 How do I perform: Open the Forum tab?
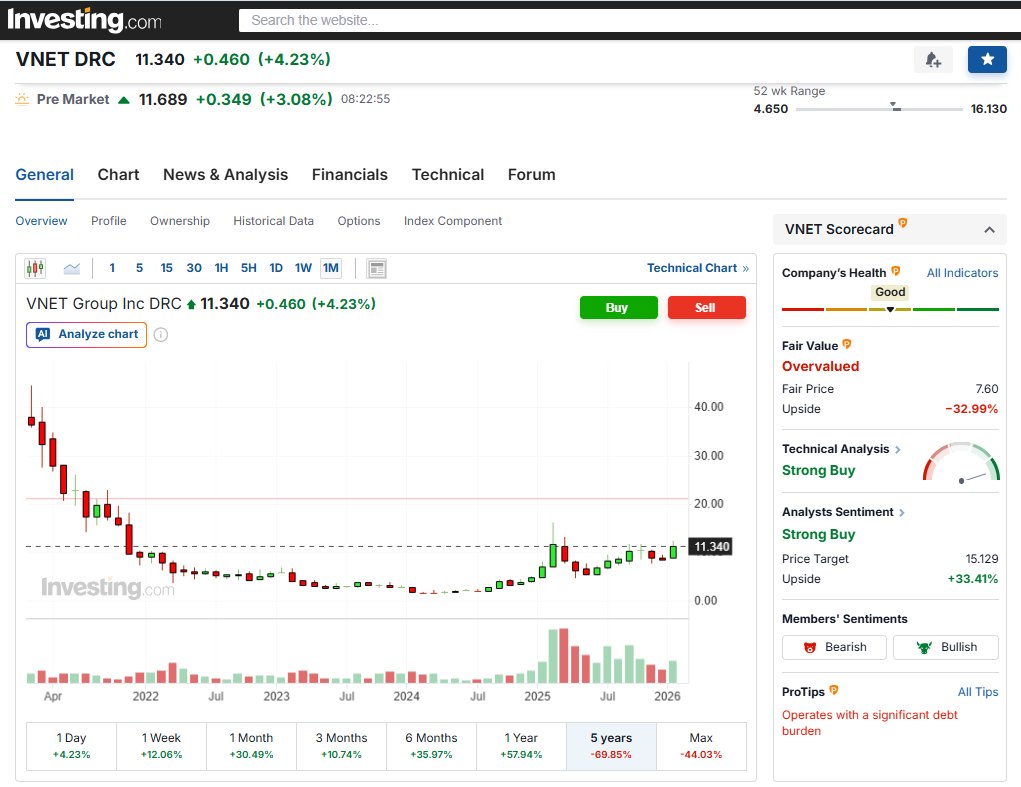click(531, 175)
